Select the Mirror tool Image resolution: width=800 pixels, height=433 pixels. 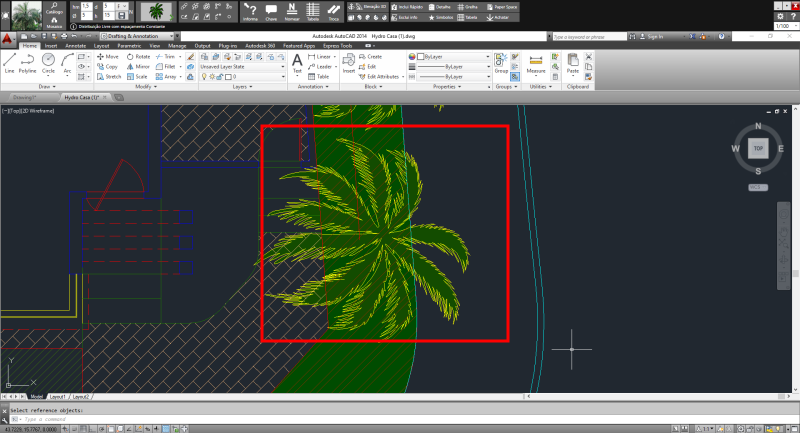[x=138, y=67]
